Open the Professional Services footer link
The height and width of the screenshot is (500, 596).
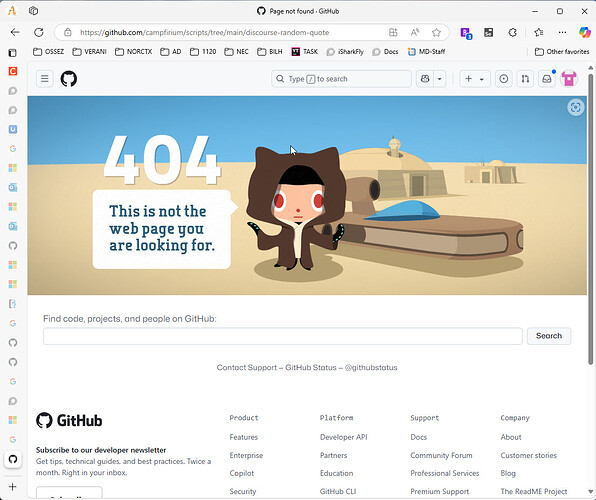[x=445, y=473]
